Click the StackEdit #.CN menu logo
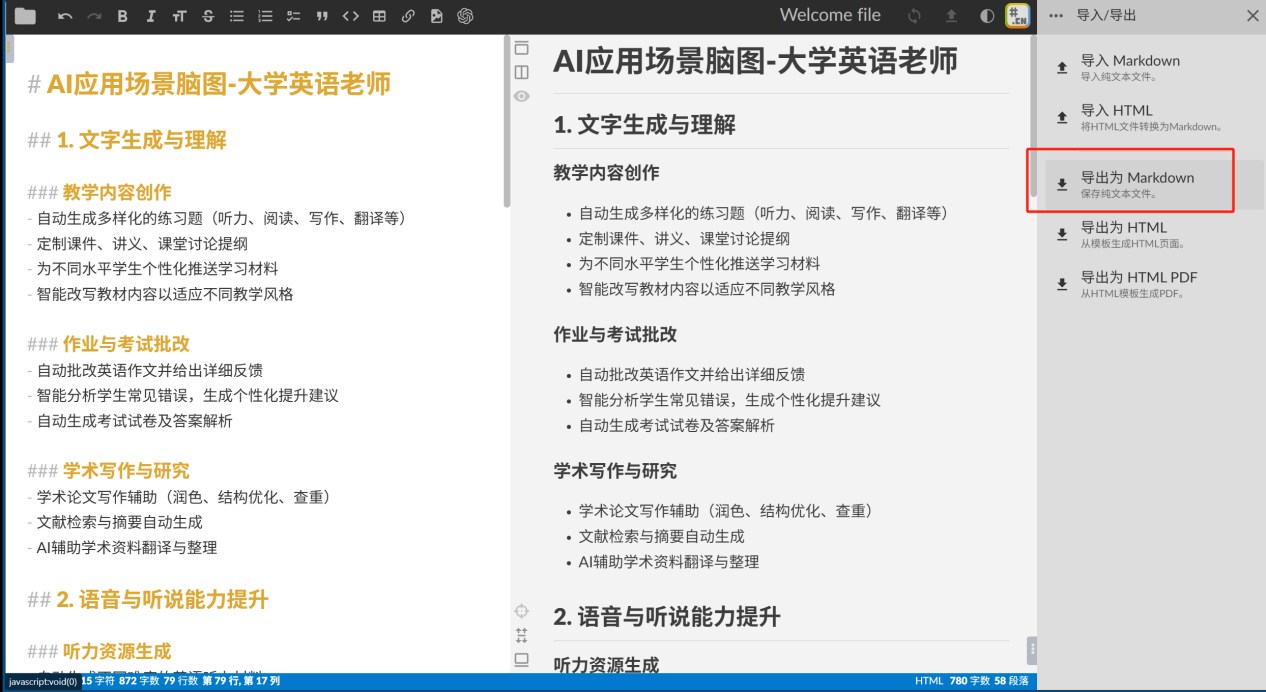This screenshot has width=1266, height=692. click(x=1018, y=16)
